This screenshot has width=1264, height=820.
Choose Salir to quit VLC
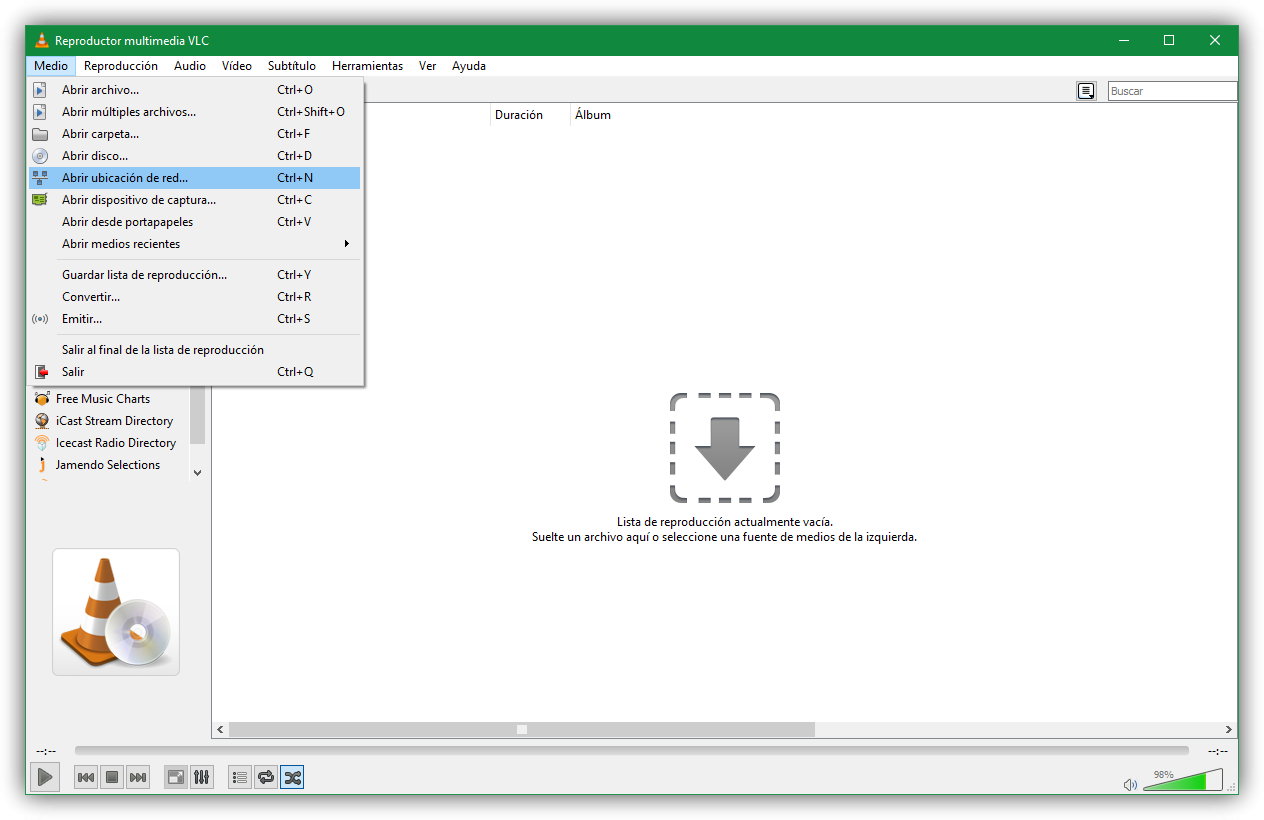pyautogui.click(x=195, y=372)
